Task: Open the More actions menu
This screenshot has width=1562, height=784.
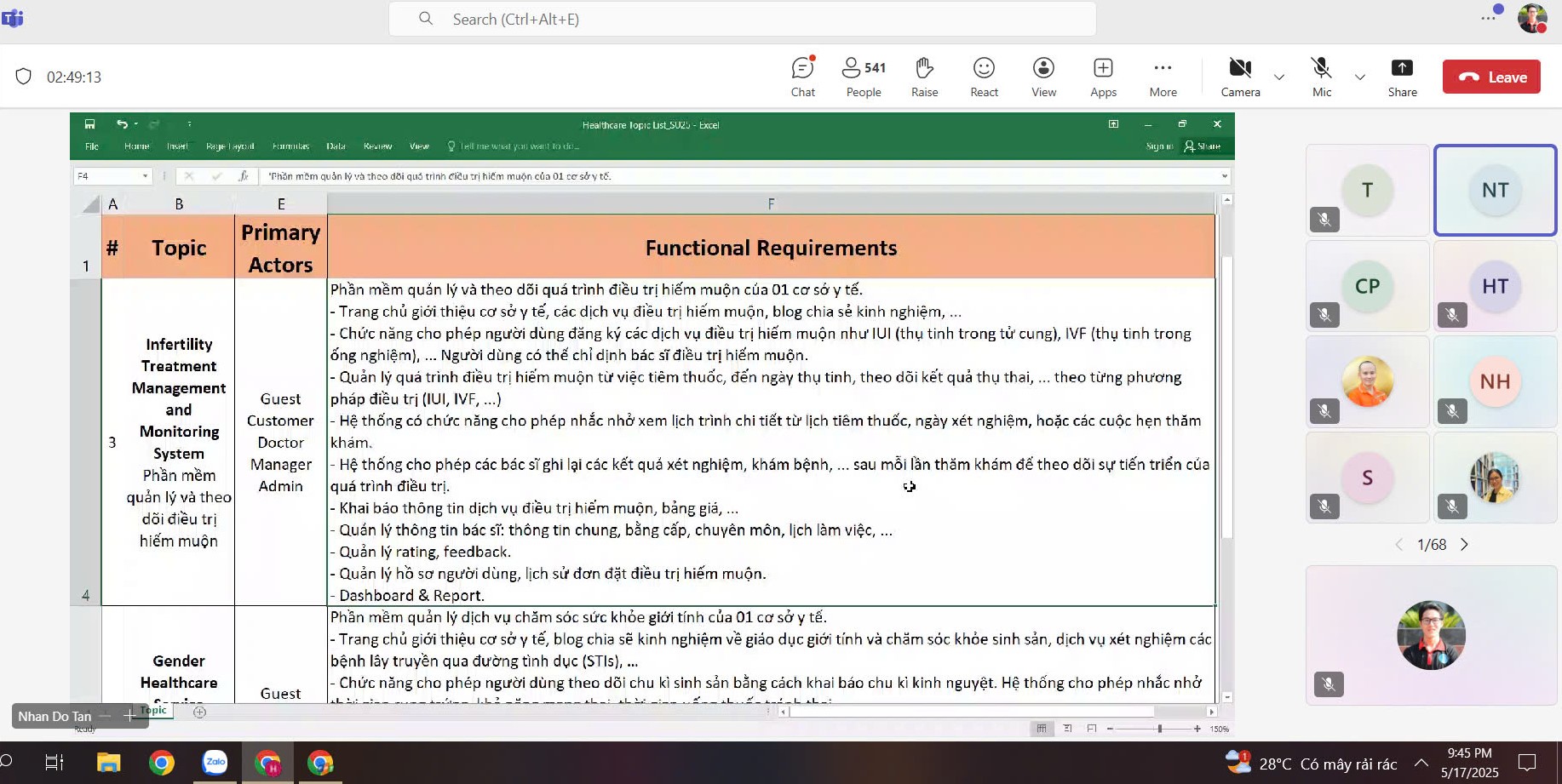Action: (1163, 77)
